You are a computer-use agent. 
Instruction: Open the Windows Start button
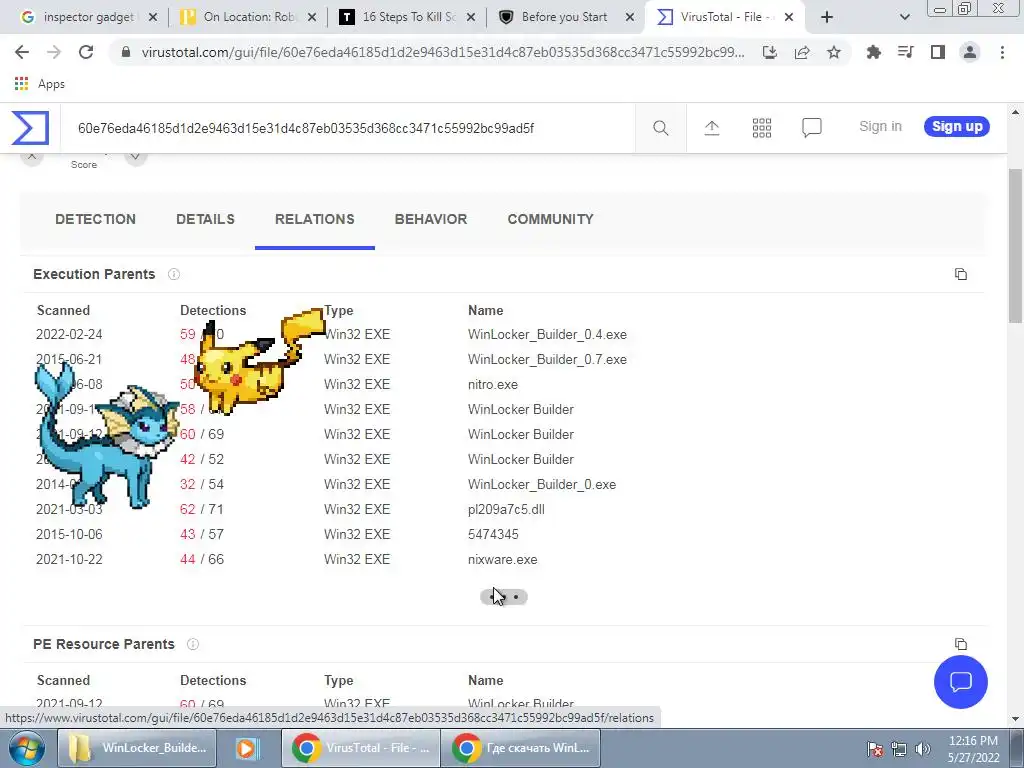[x=26, y=748]
